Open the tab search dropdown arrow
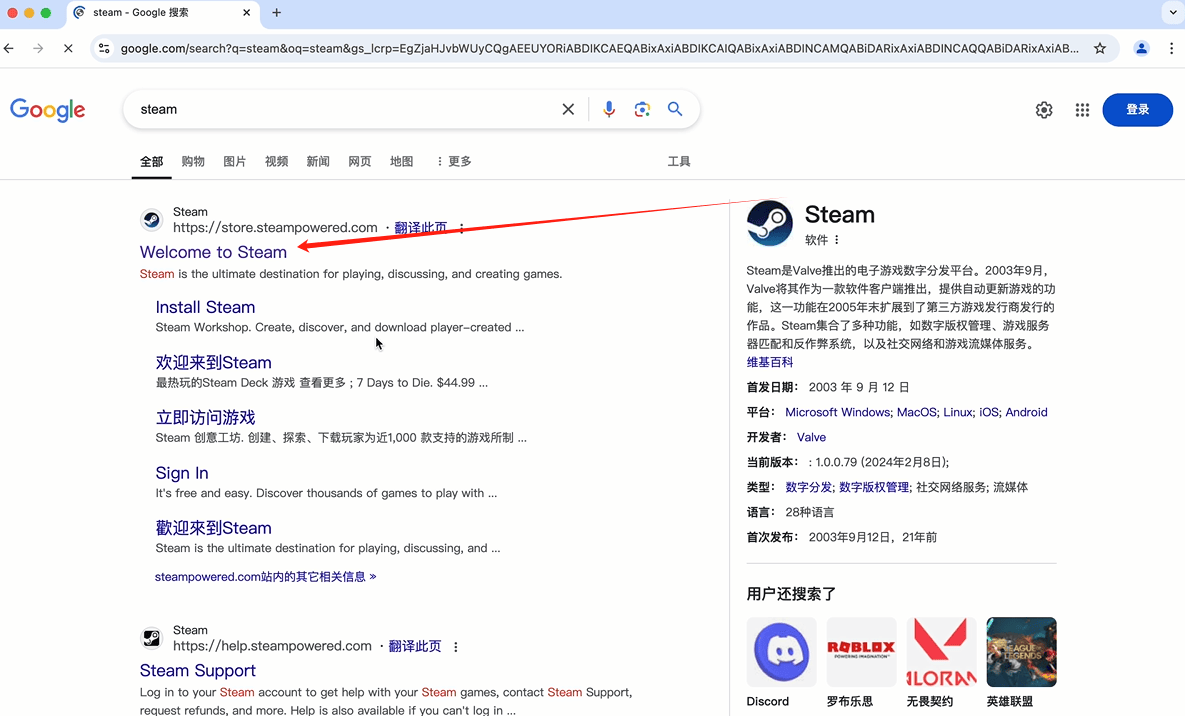Screen dimensions: 1185x716 click(1172, 13)
